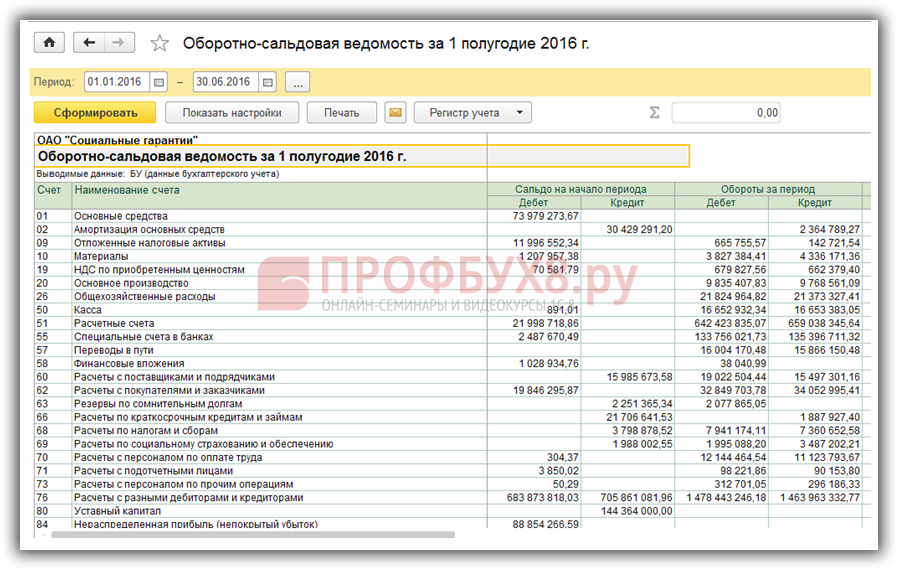Click the sum field showing 0,00
This screenshot has height=570, width=898.
tap(726, 112)
